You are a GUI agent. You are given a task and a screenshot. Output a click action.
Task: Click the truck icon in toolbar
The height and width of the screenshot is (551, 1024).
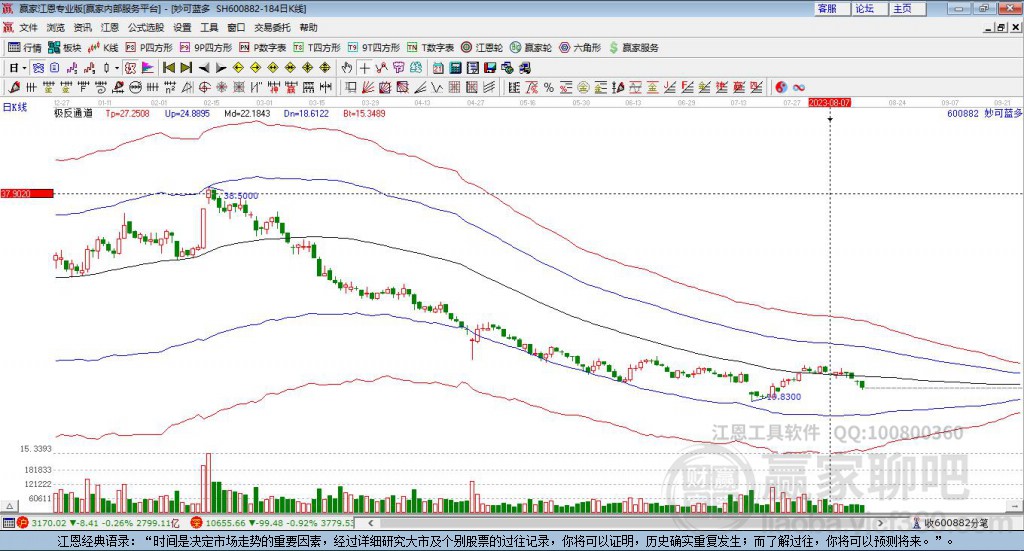(x=524, y=68)
